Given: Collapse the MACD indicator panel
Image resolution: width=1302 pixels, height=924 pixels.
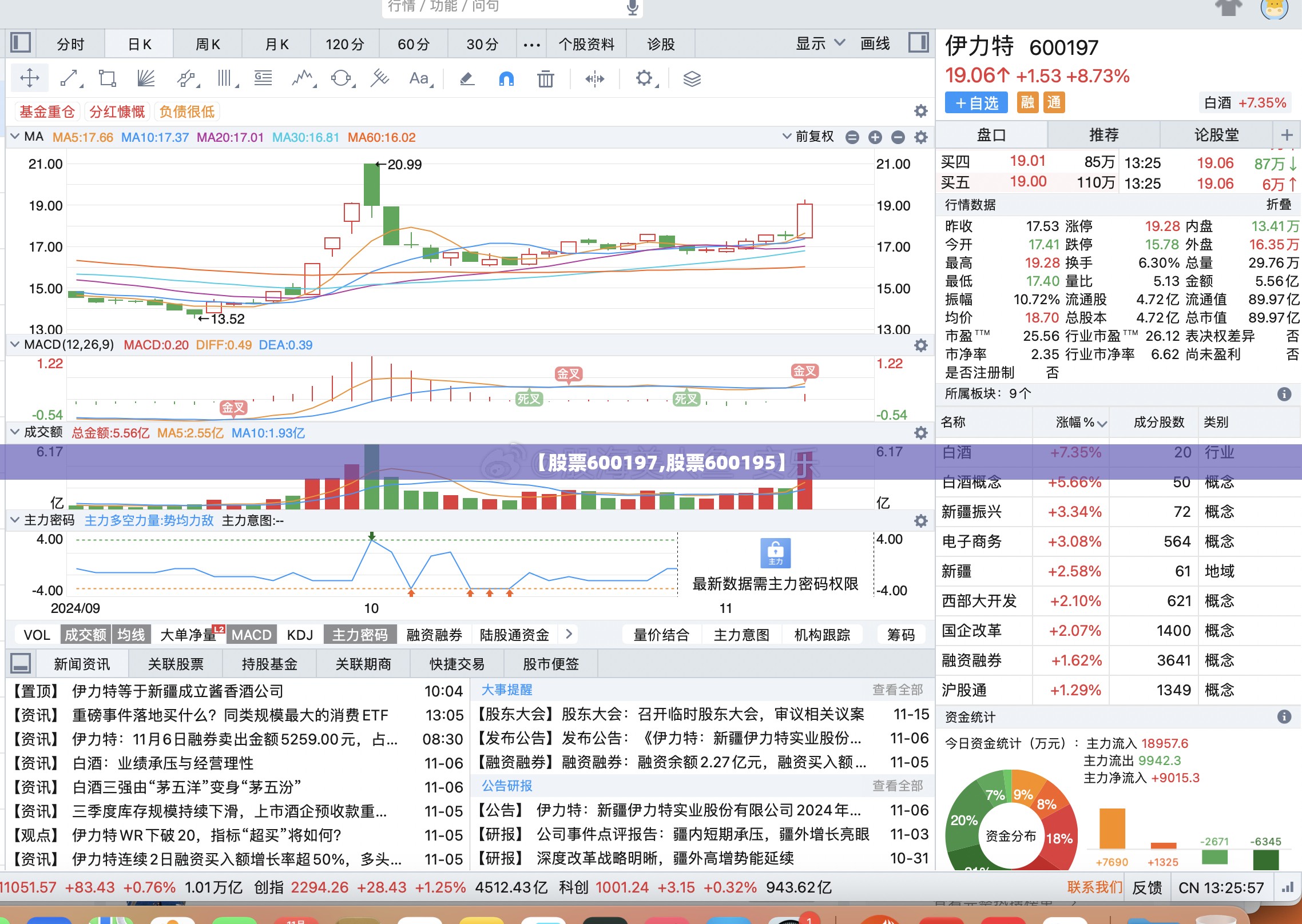Looking at the screenshot, I should pos(15,344).
